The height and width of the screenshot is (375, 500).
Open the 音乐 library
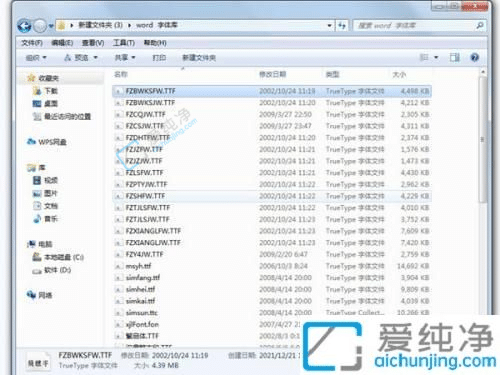pos(51,219)
